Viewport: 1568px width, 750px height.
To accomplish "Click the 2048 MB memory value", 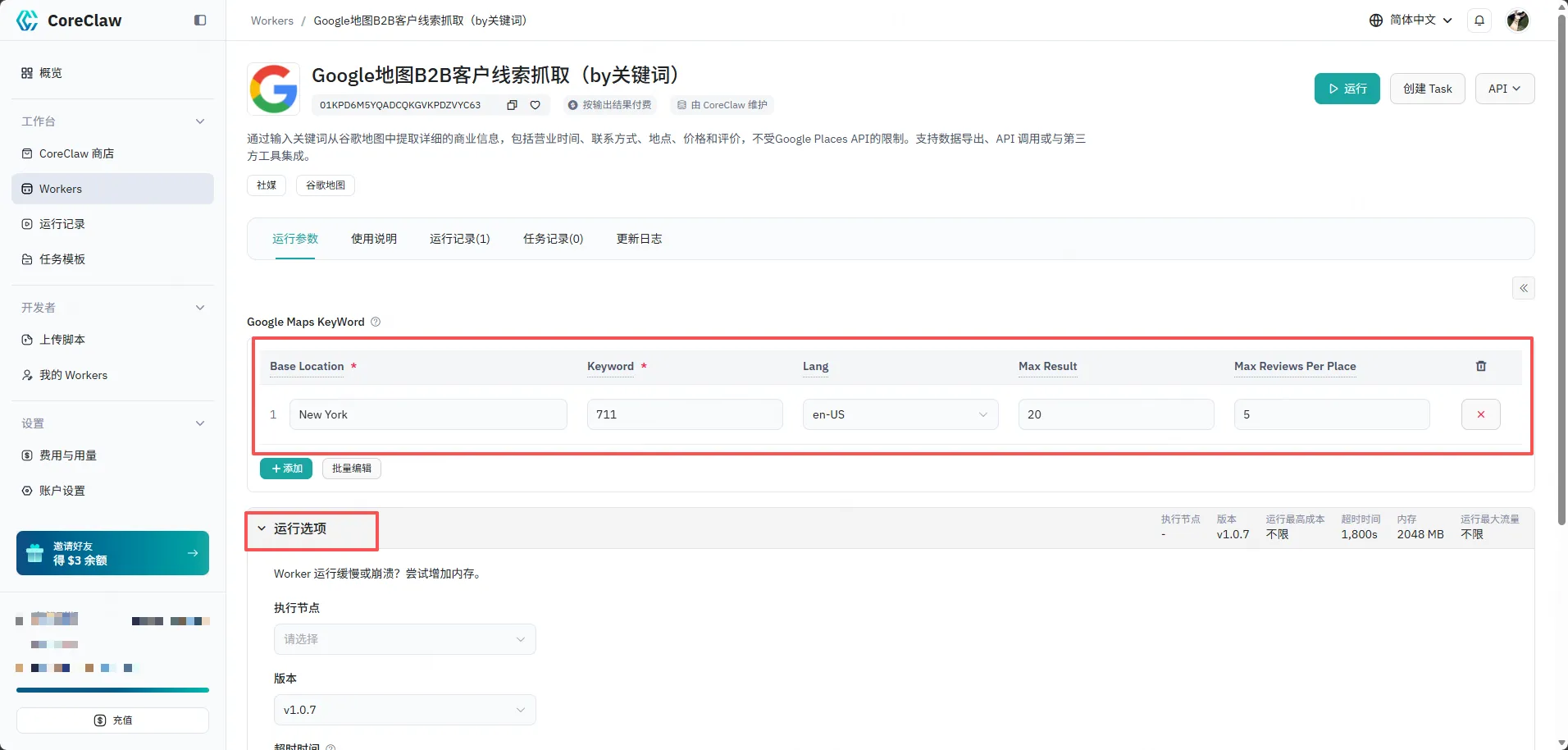I will coord(1420,534).
